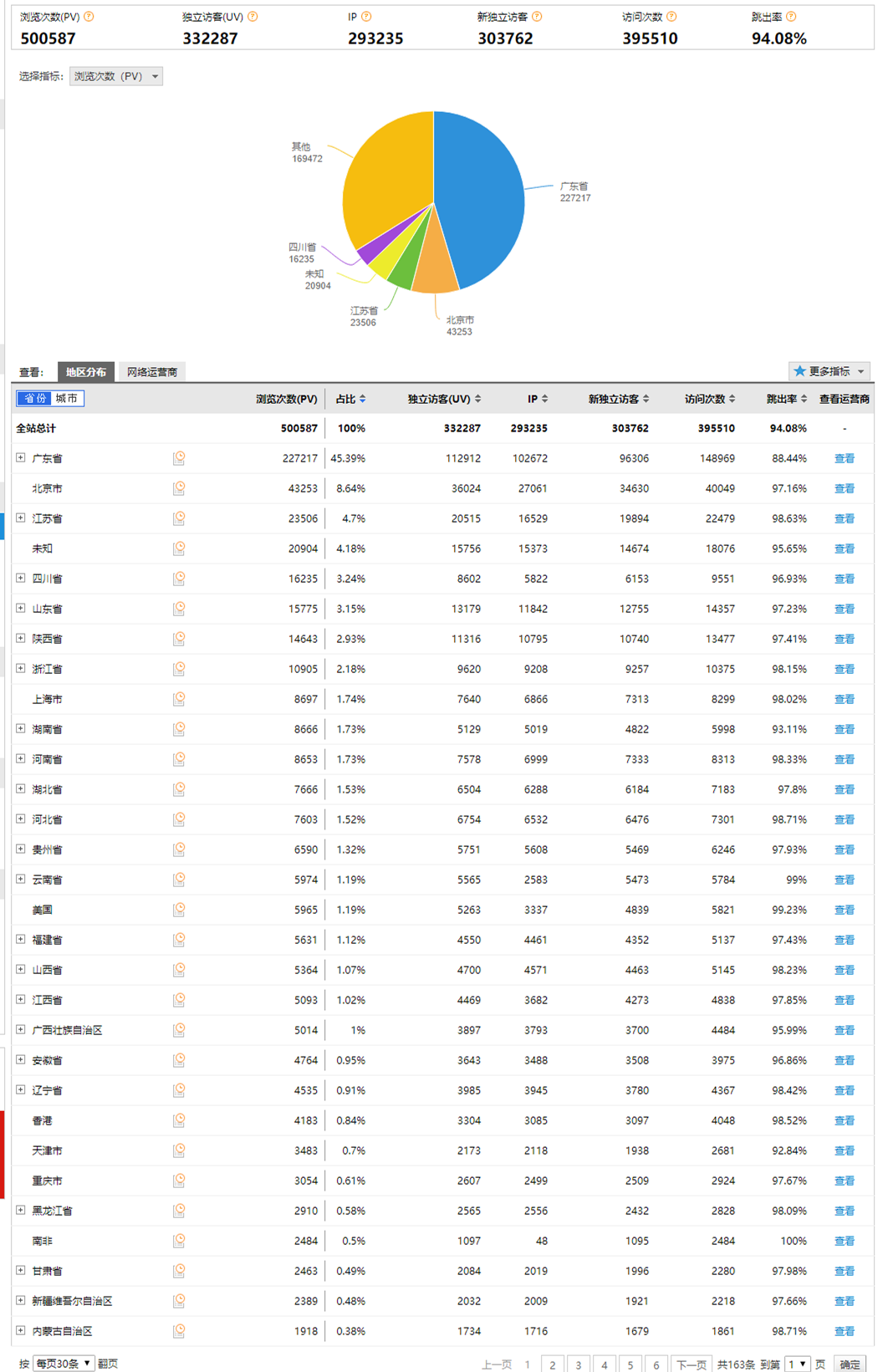This screenshot has height=1372, width=888.
Task: Go to page 2 of results
Action: coord(552,1364)
